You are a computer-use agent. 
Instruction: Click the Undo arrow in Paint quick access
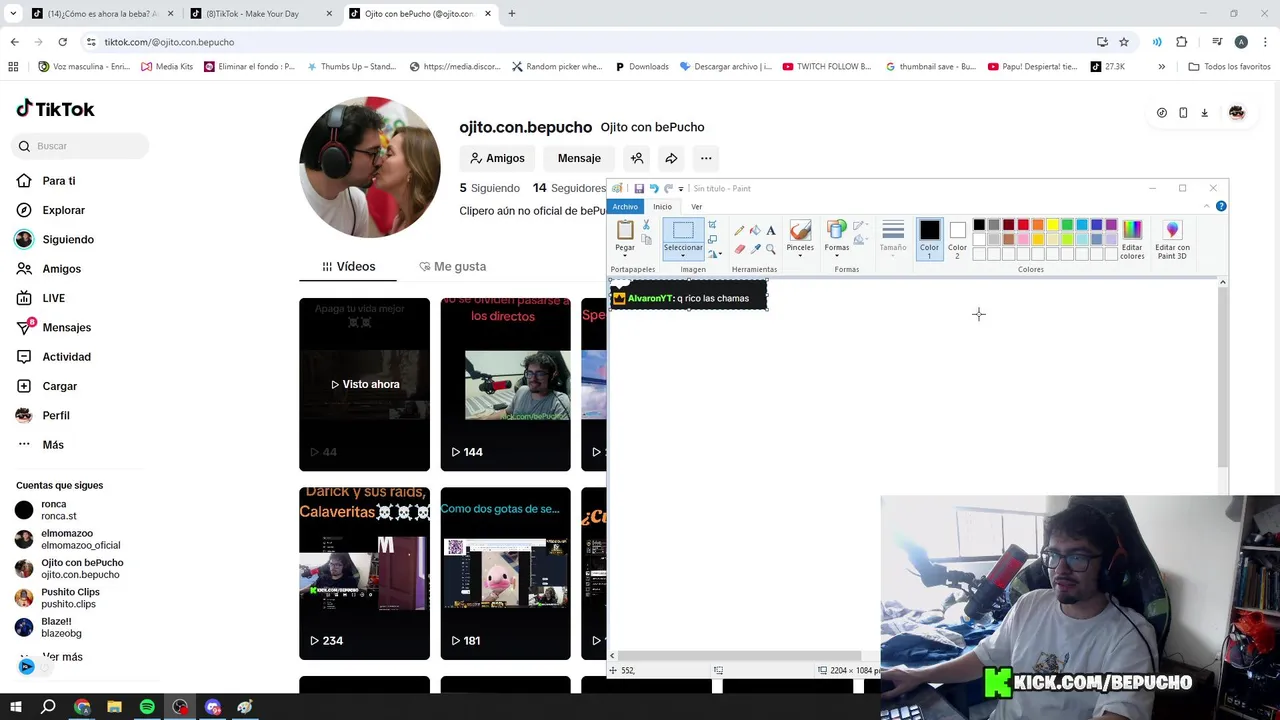tap(654, 188)
